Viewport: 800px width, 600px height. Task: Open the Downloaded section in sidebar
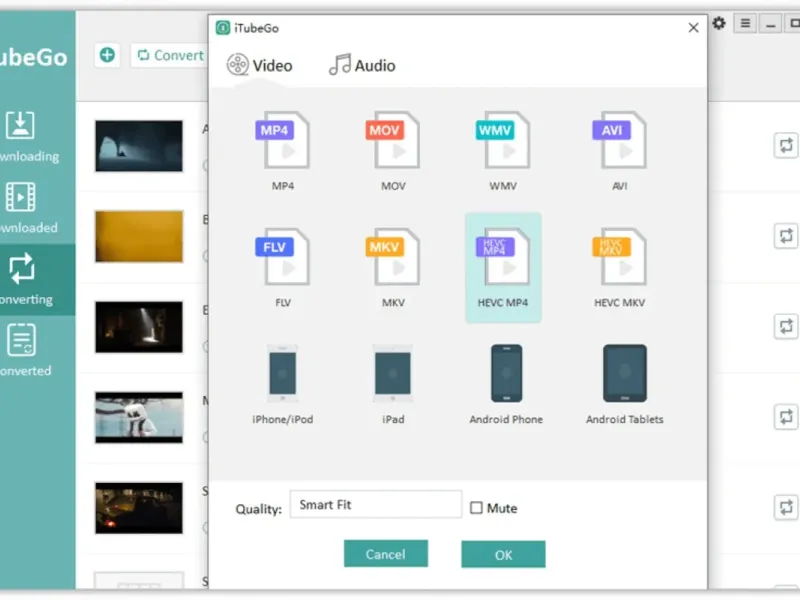(x=31, y=208)
